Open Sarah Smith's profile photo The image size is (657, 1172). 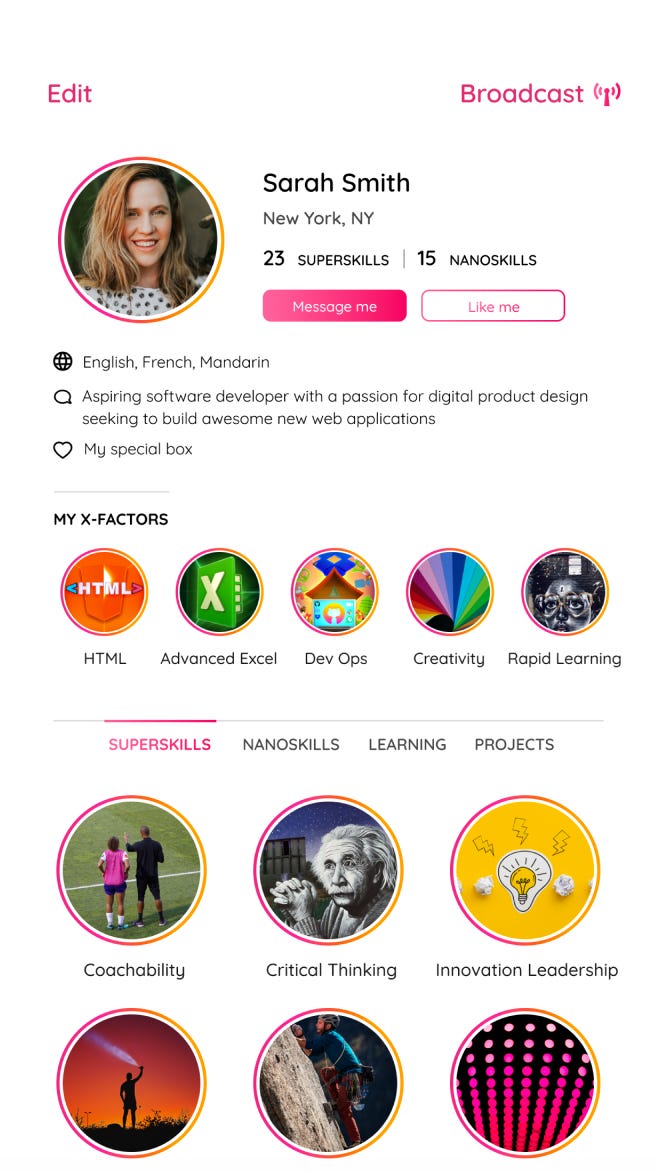coord(141,240)
